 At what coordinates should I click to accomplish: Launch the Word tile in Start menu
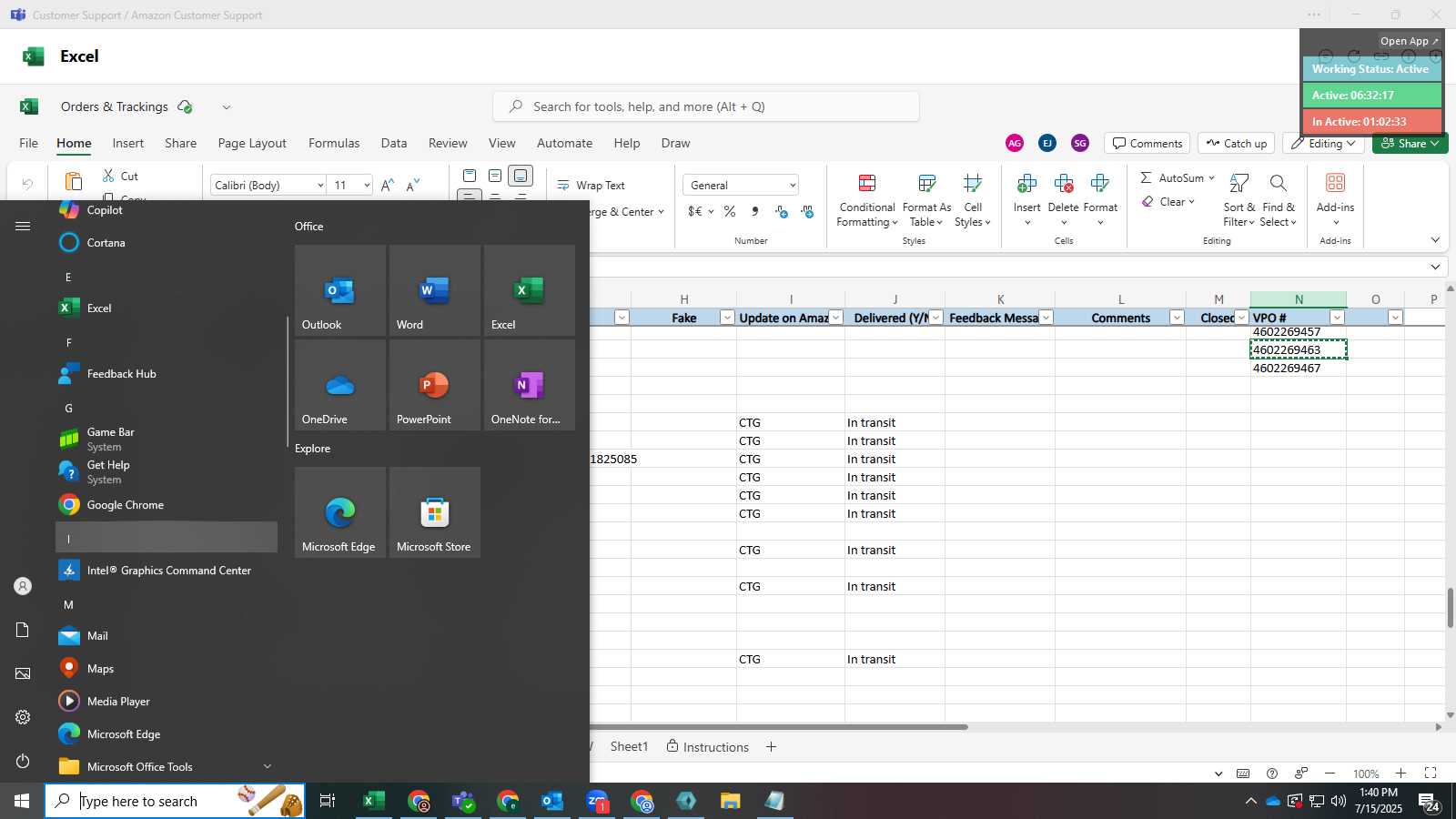[x=435, y=290]
